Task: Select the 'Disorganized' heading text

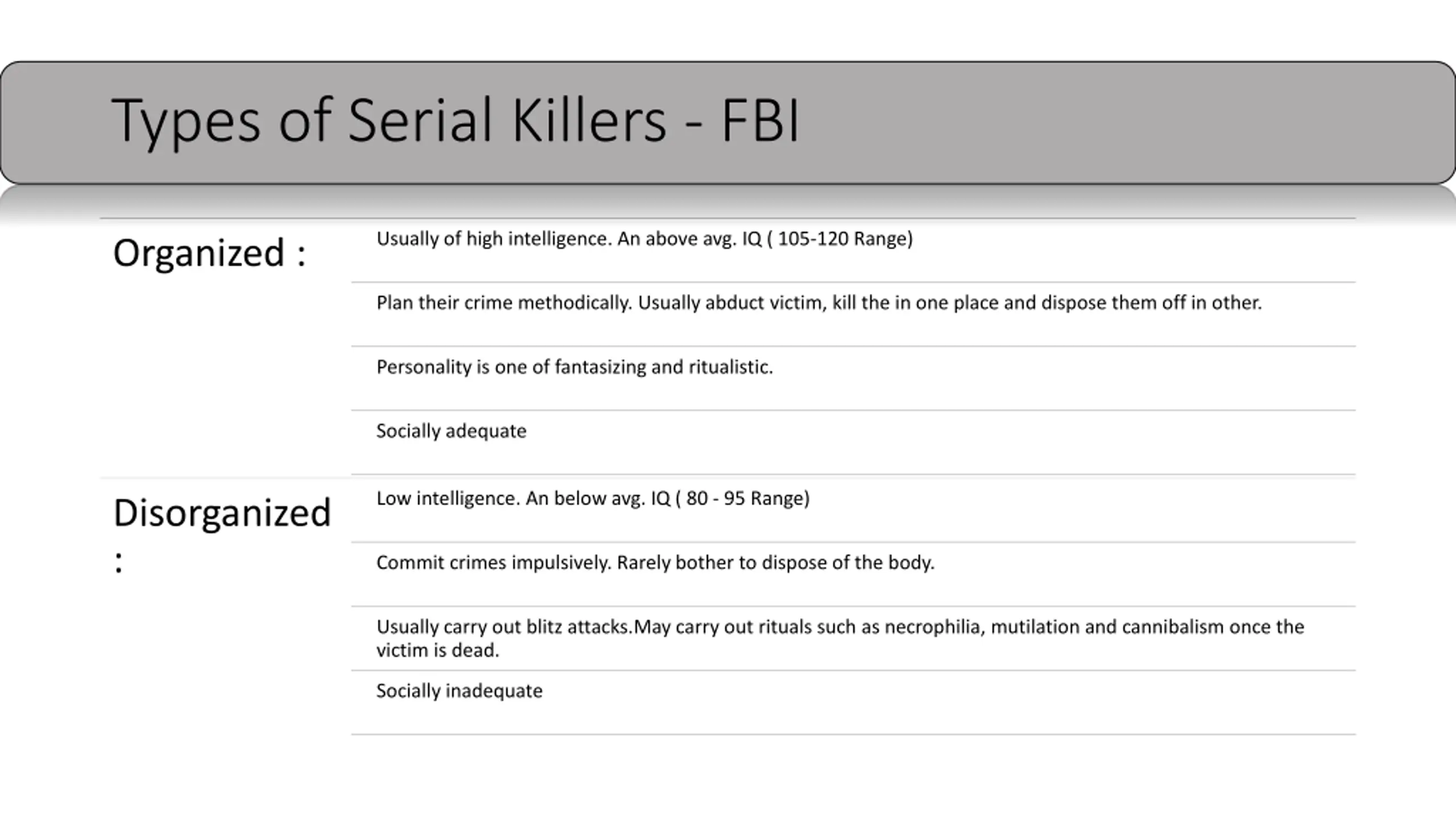Action: [x=222, y=513]
